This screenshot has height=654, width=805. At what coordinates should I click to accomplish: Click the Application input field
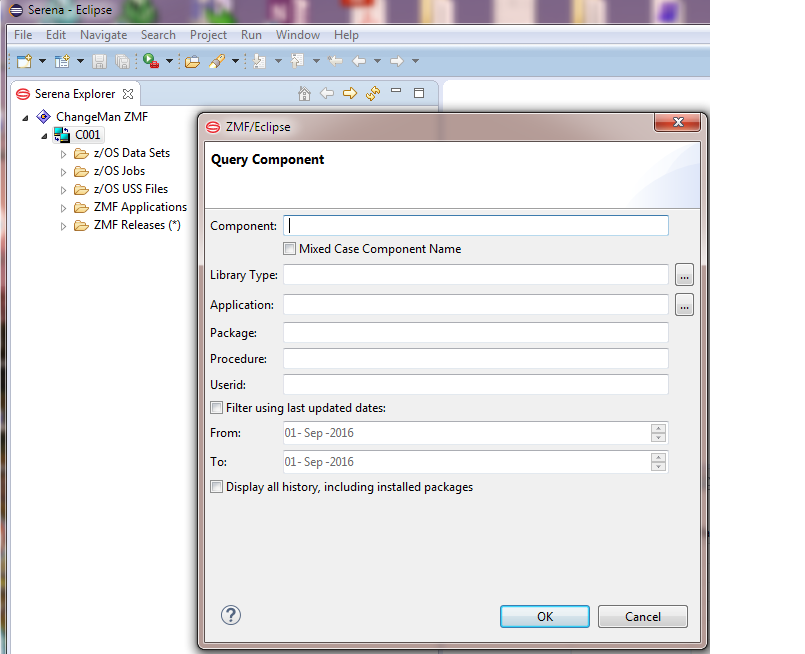pos(476,304)
